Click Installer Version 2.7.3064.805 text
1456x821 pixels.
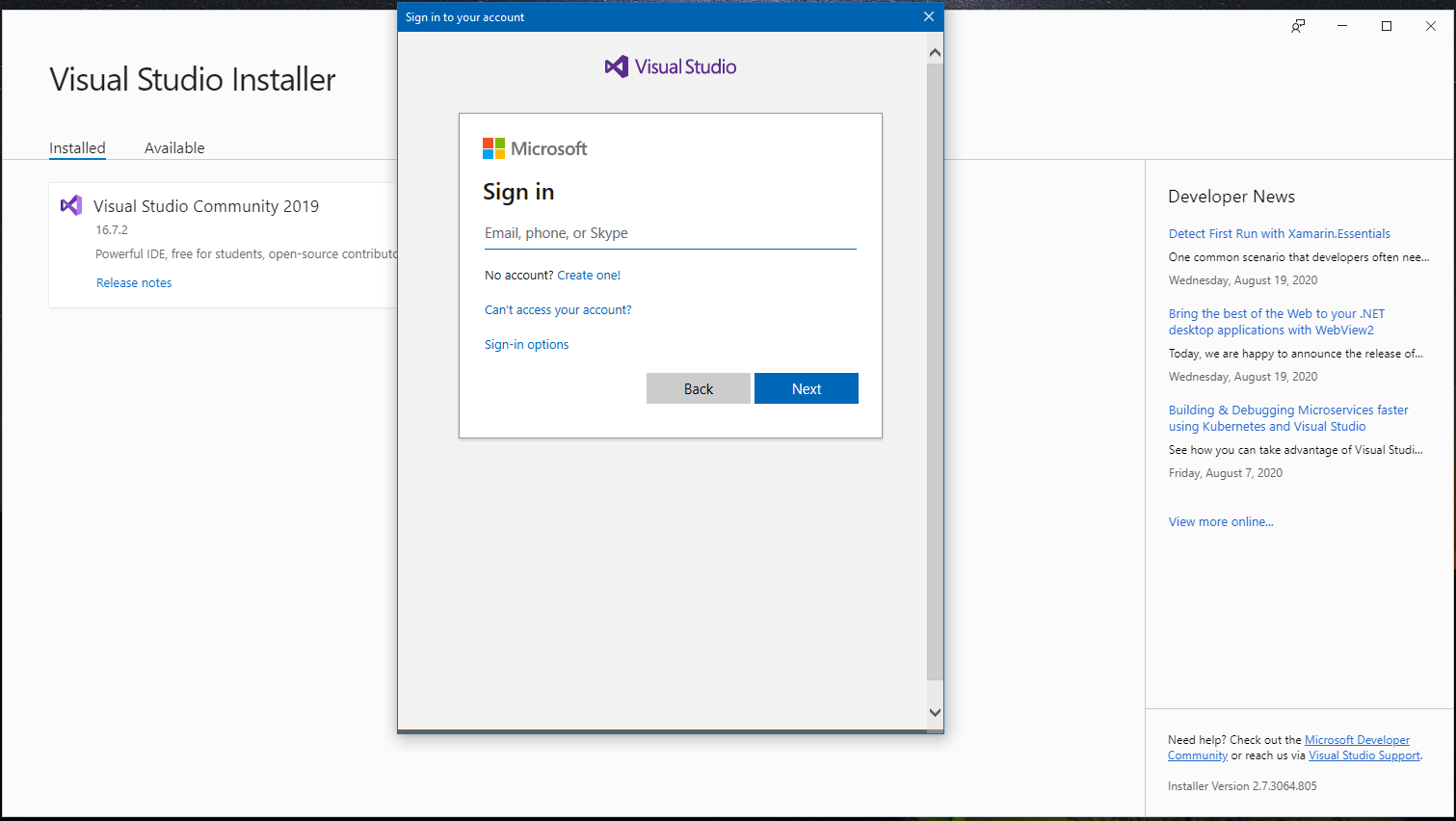(1242, 785)
